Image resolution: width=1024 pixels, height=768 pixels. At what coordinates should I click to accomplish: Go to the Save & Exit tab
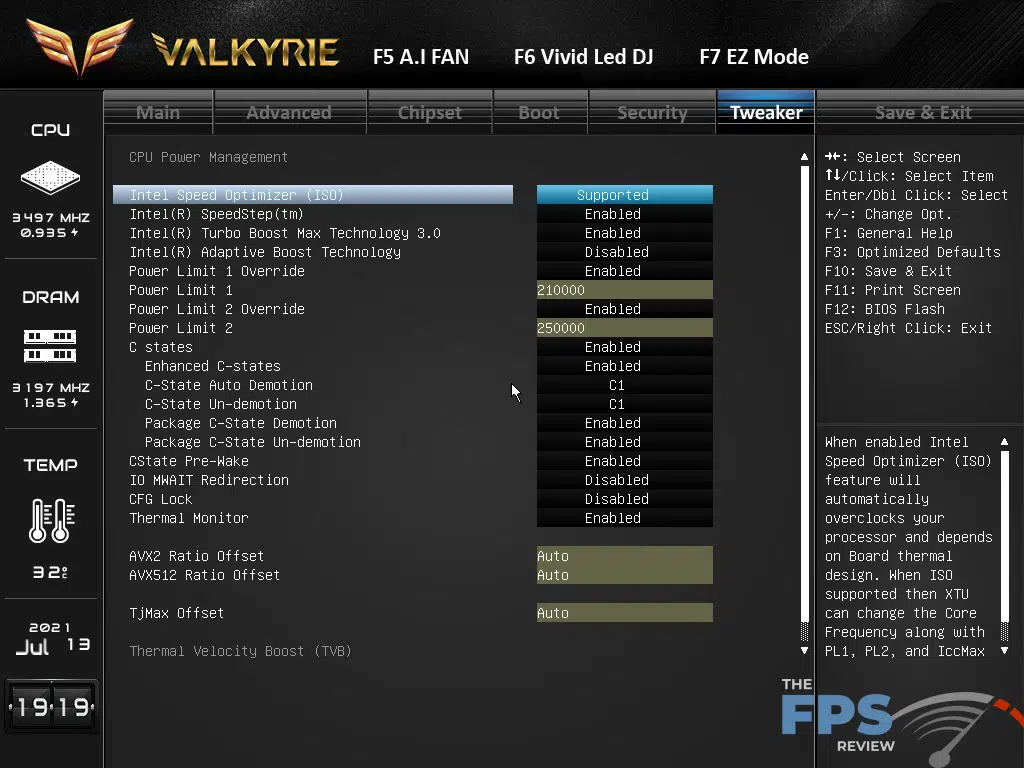coord(923,112)
